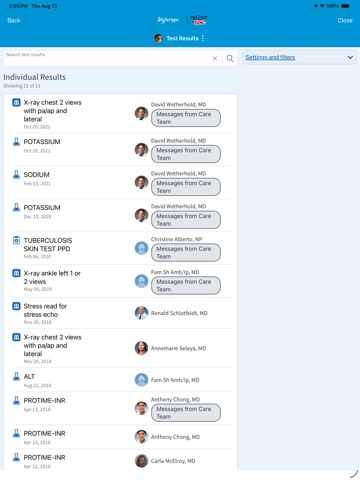Tap Ronald Schlotfeldt provider photo

click(x=141, y=313)
